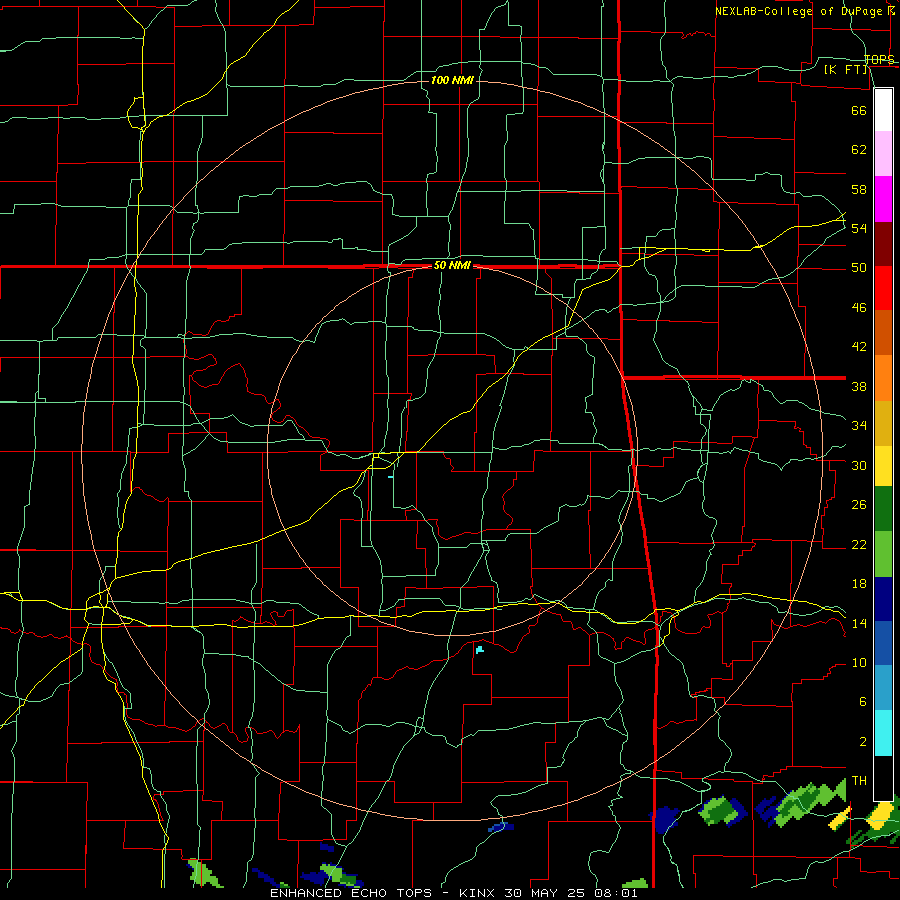Select the 38 legend value

pos(859,386)
